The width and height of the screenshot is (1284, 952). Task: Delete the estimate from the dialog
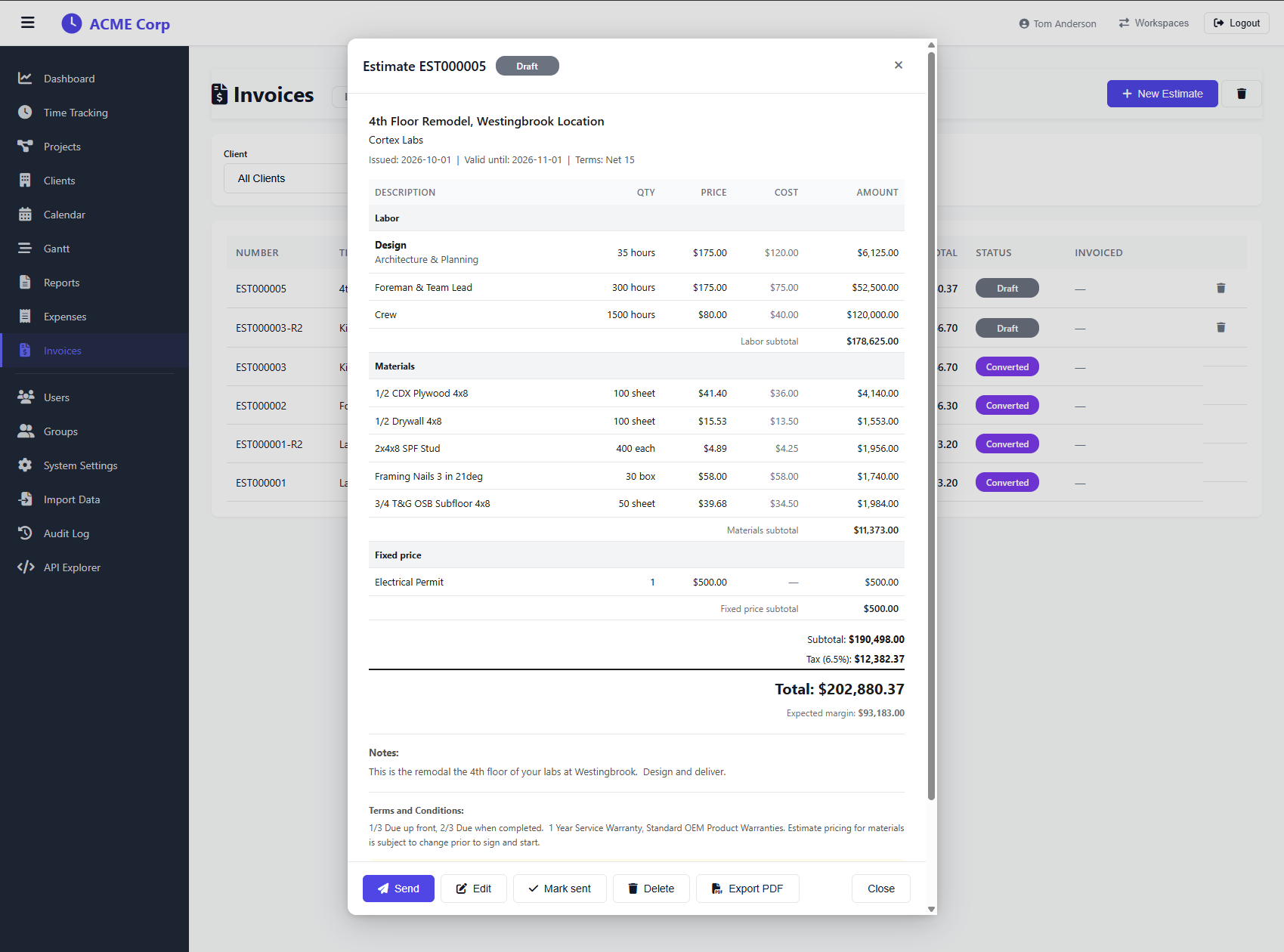coord(651,889)
